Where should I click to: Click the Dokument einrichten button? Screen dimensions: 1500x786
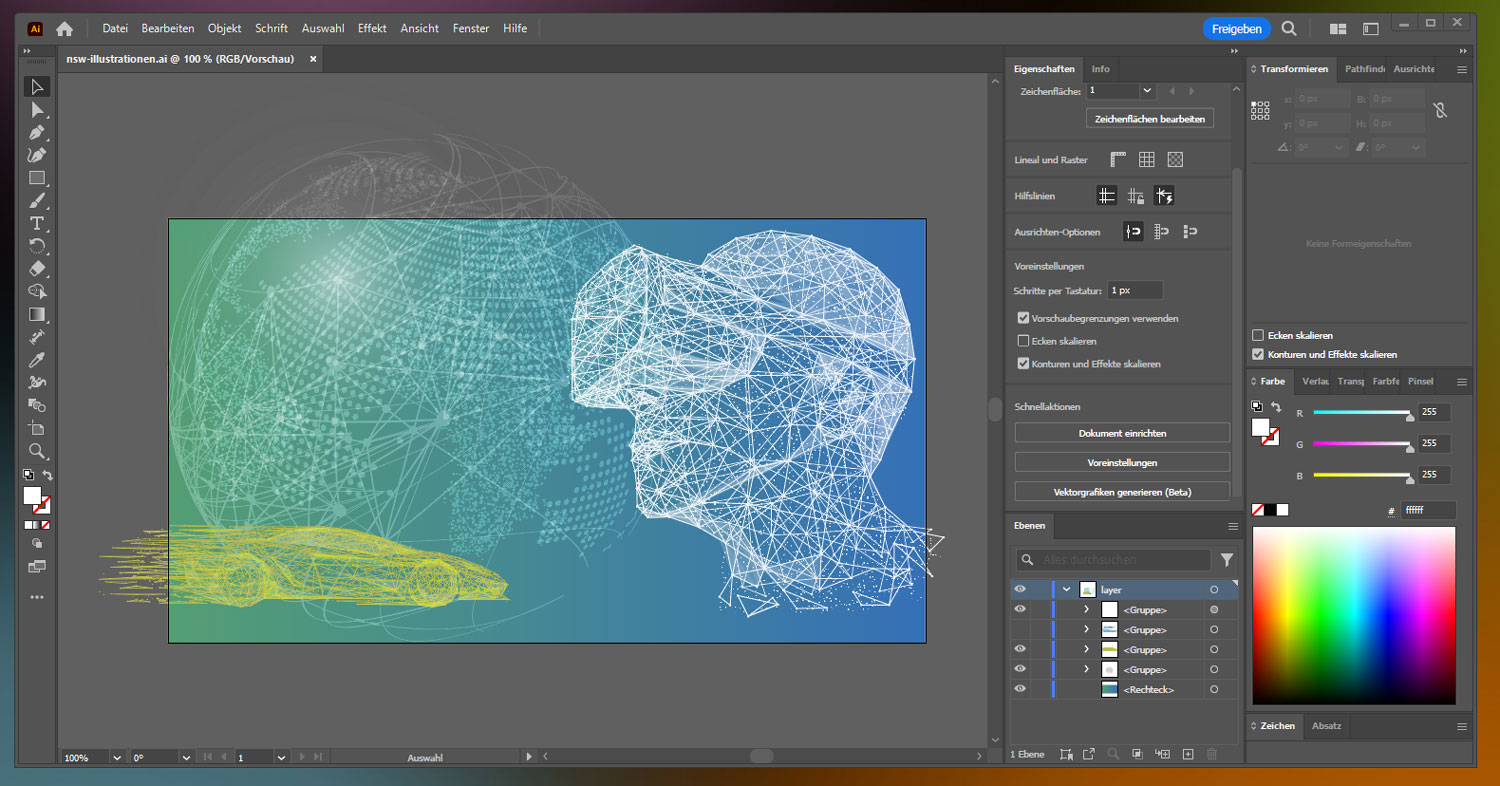1122,433
